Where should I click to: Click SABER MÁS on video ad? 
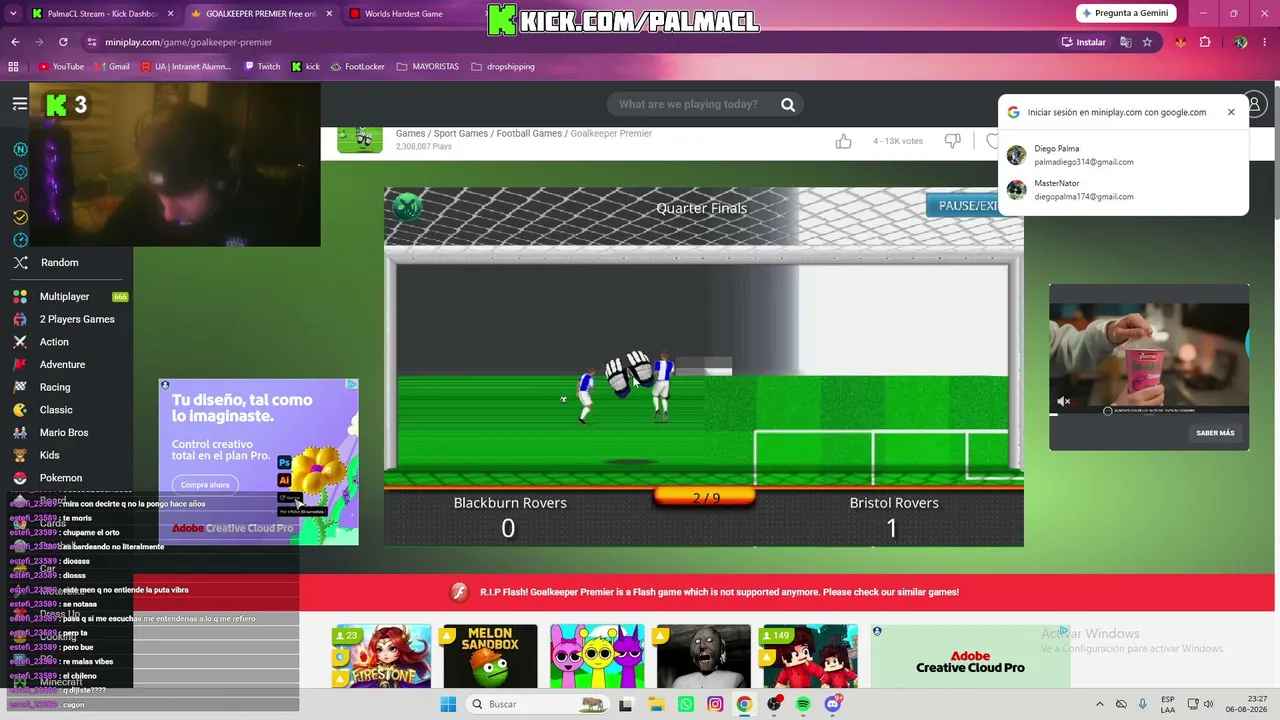(x=1215, y=433)
